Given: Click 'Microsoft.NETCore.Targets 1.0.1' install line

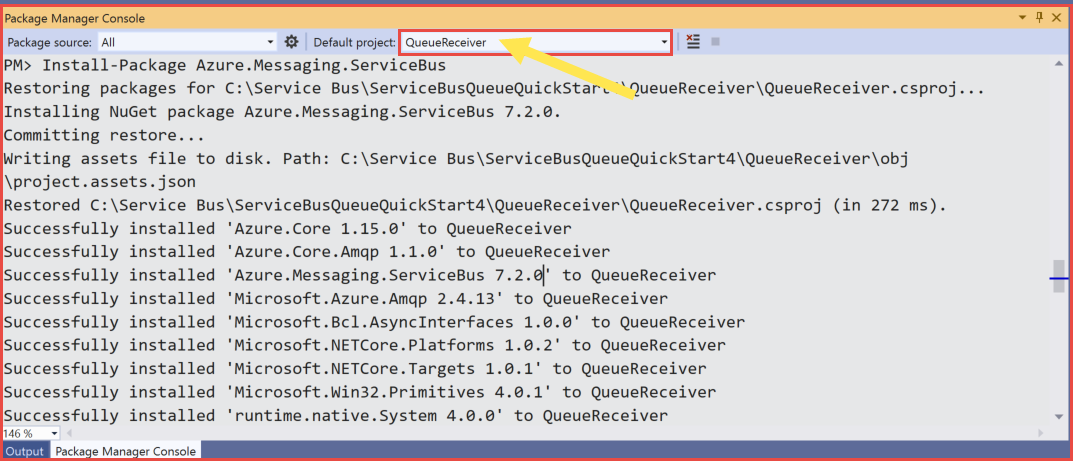Looking at the screenshot, I should pos(354,369).
